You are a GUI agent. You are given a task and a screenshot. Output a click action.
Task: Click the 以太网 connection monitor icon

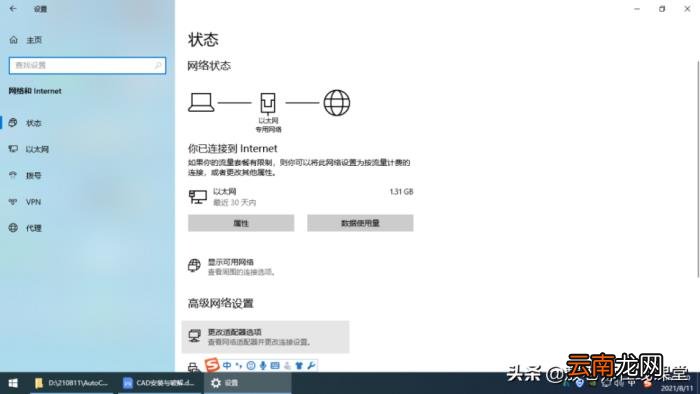click(198, 197)
